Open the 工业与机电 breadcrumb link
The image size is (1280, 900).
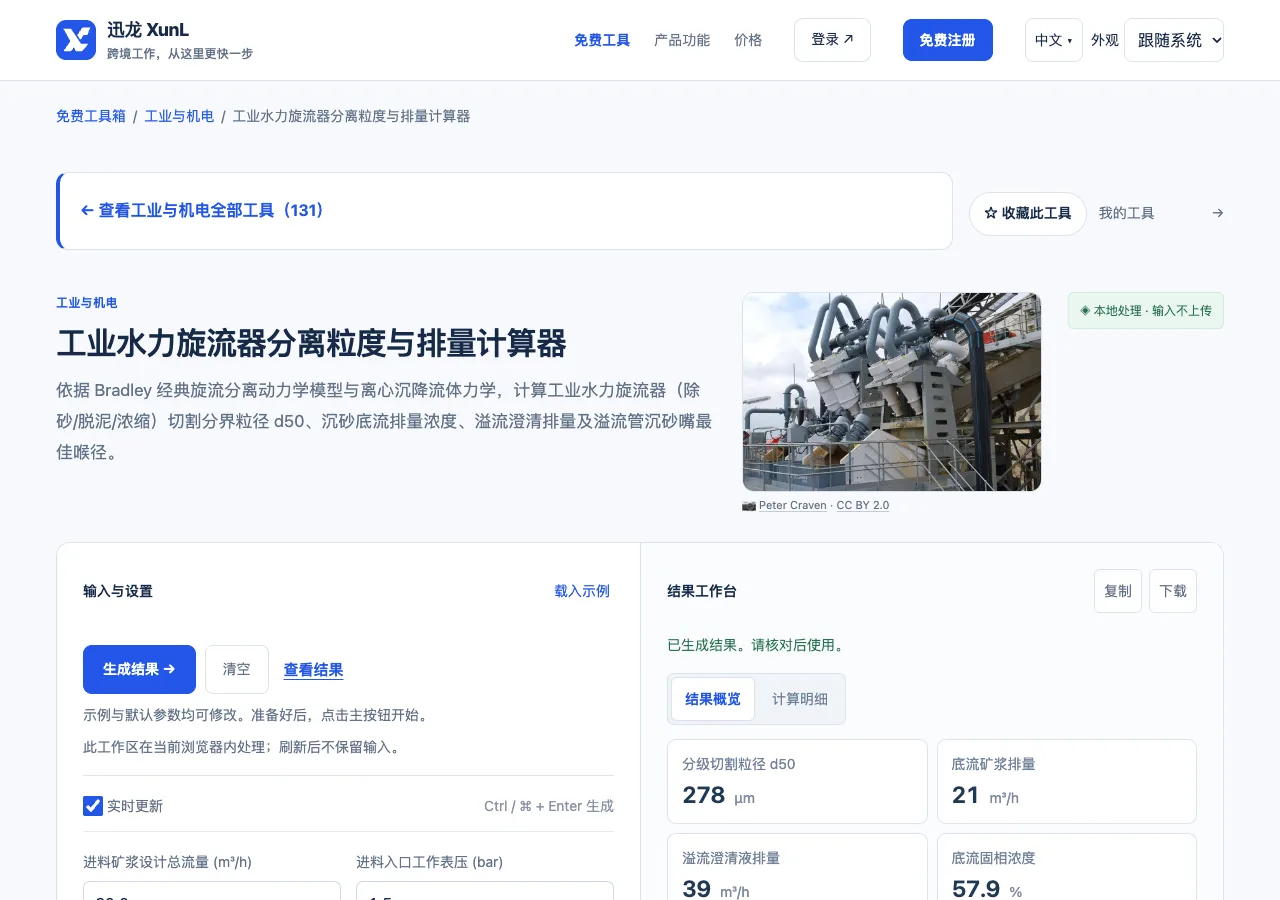(x=179, y=116)
